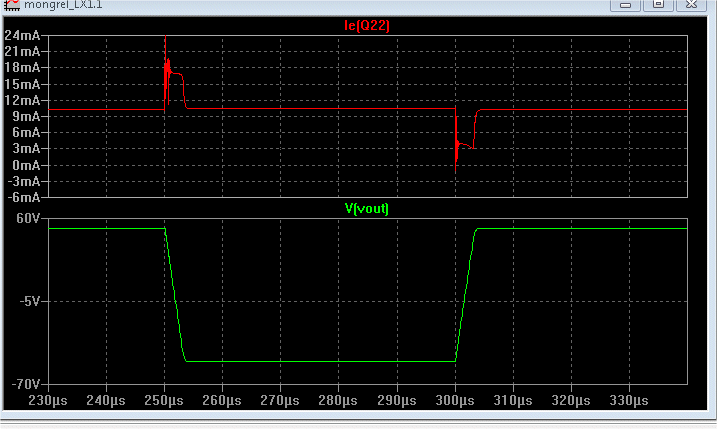This screenshot has height=429, width=717.
Task: Click the 270µs time axis label
Action: coord(280,401)
